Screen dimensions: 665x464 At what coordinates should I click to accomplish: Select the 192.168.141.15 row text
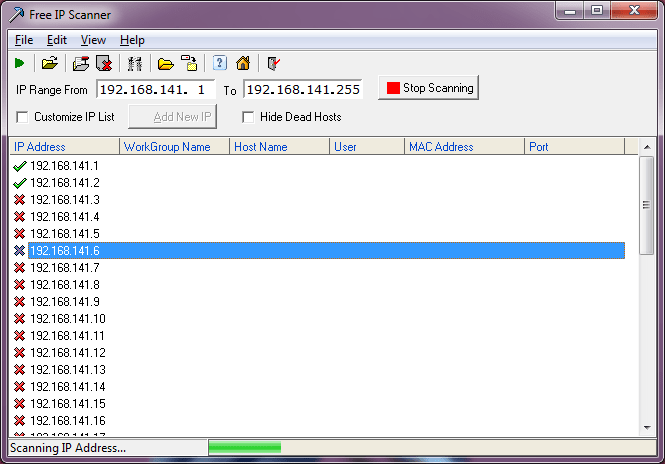click(x=68, y=403)
